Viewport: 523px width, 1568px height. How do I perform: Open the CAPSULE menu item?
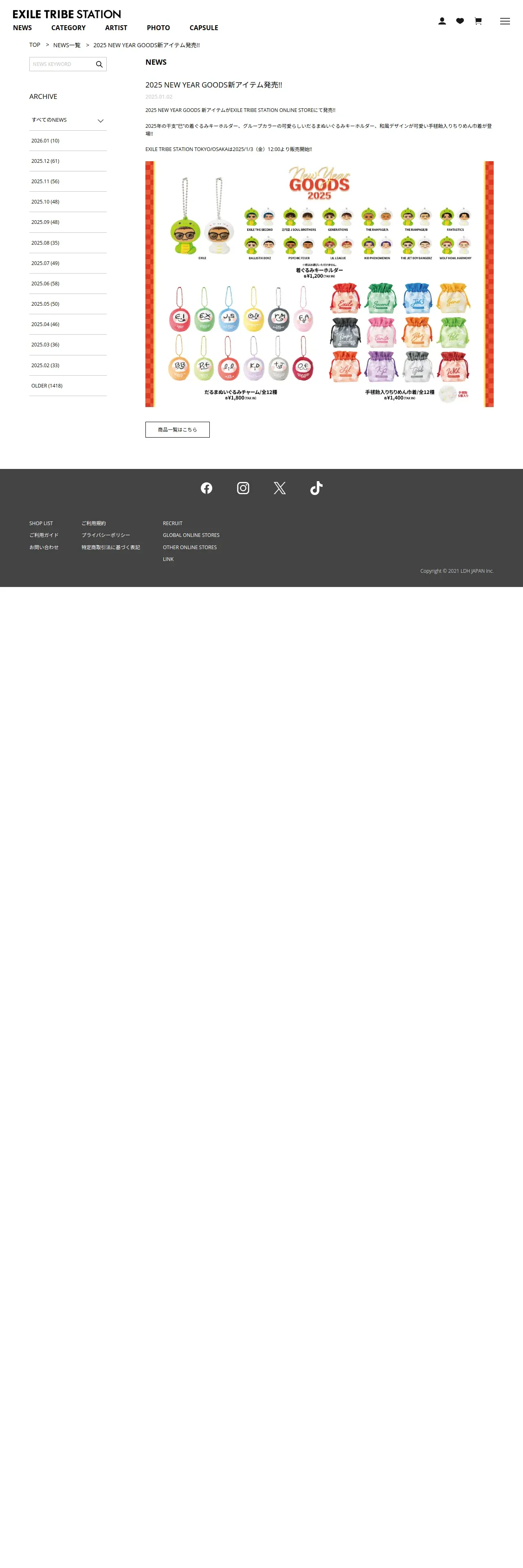coord(204,28)
